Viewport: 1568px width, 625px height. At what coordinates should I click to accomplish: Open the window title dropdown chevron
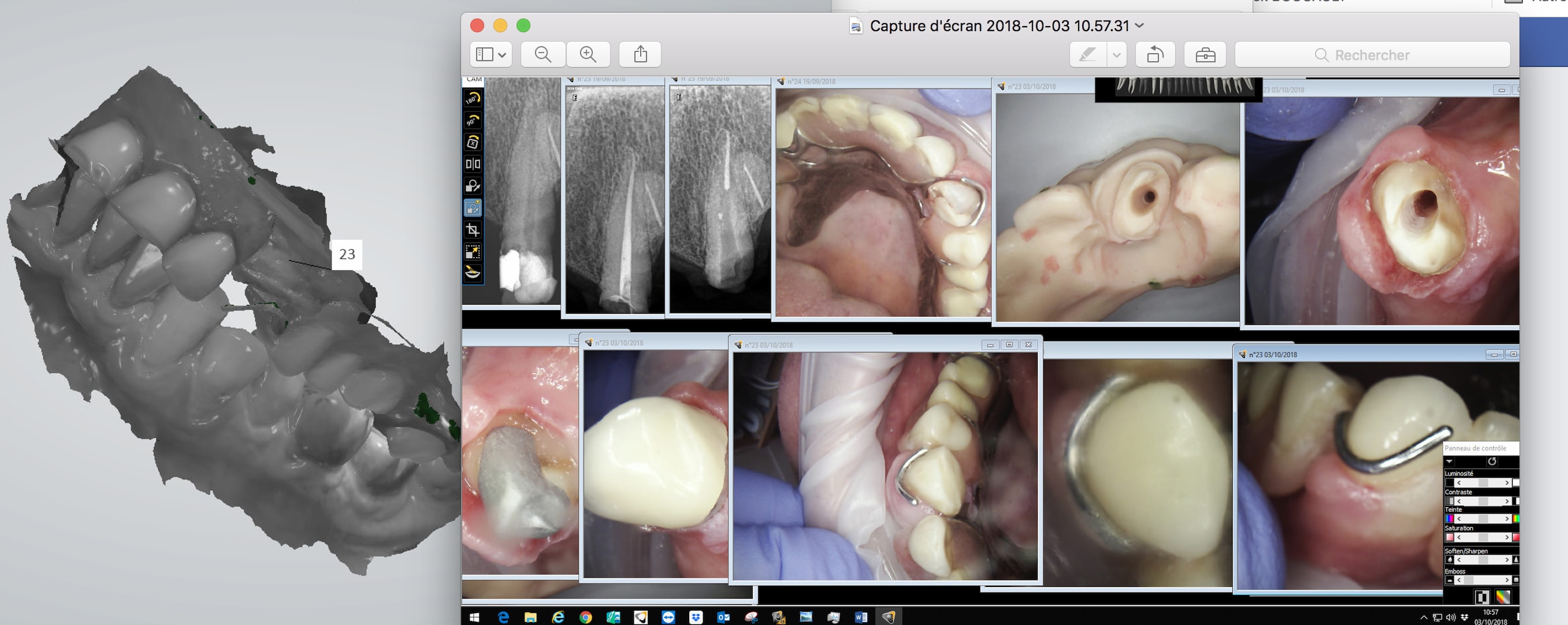click(1139, 25)
